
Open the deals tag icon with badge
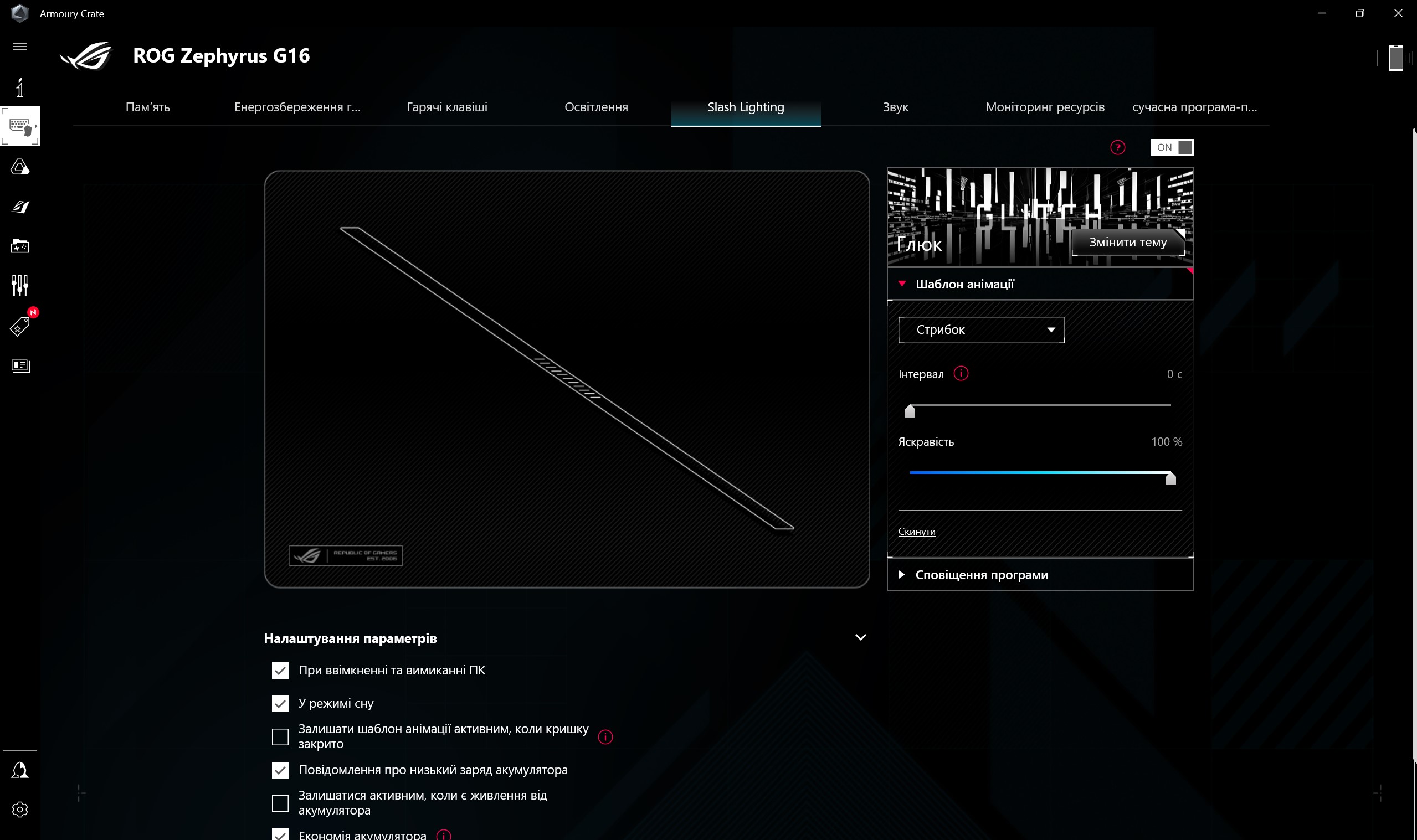(x=20, y=327)
